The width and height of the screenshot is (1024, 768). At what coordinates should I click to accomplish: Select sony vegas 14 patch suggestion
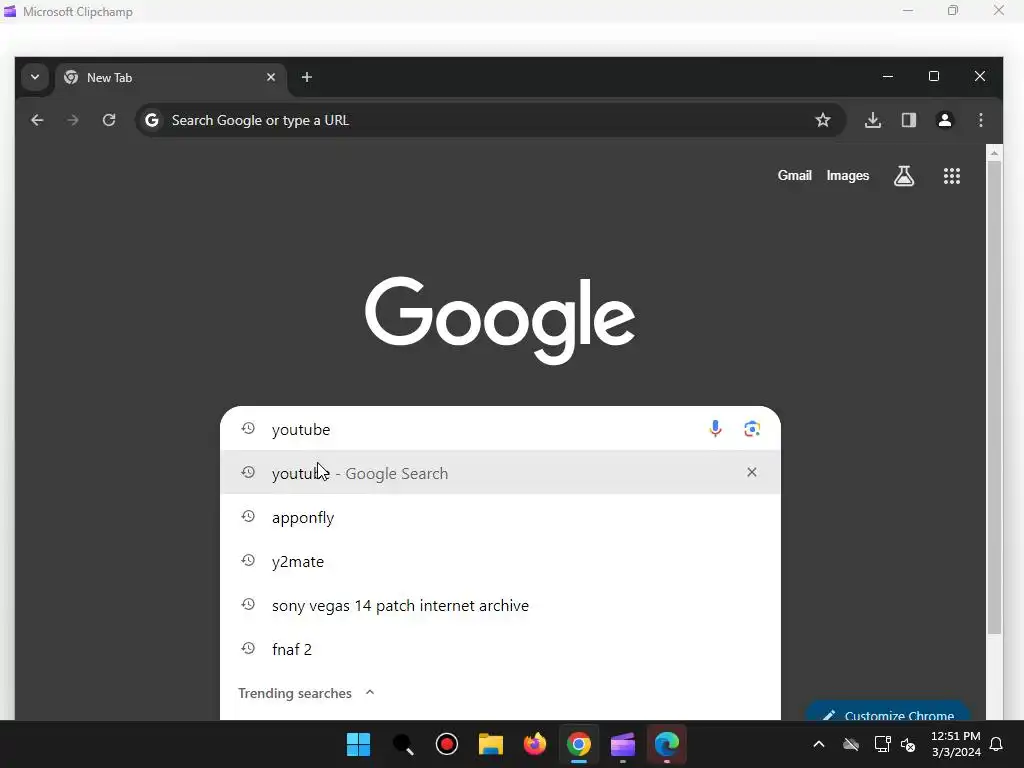click(500, 605)
